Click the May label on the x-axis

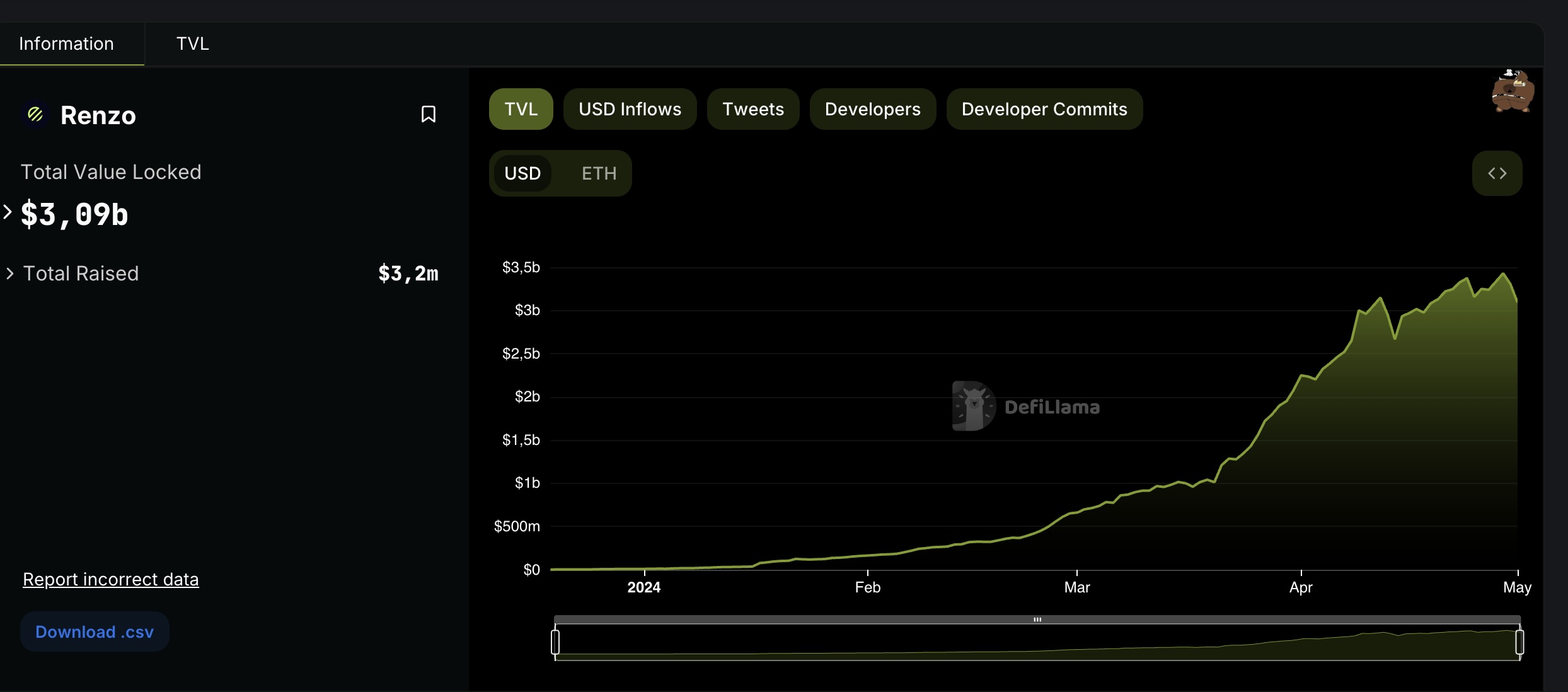[1517, 587]
